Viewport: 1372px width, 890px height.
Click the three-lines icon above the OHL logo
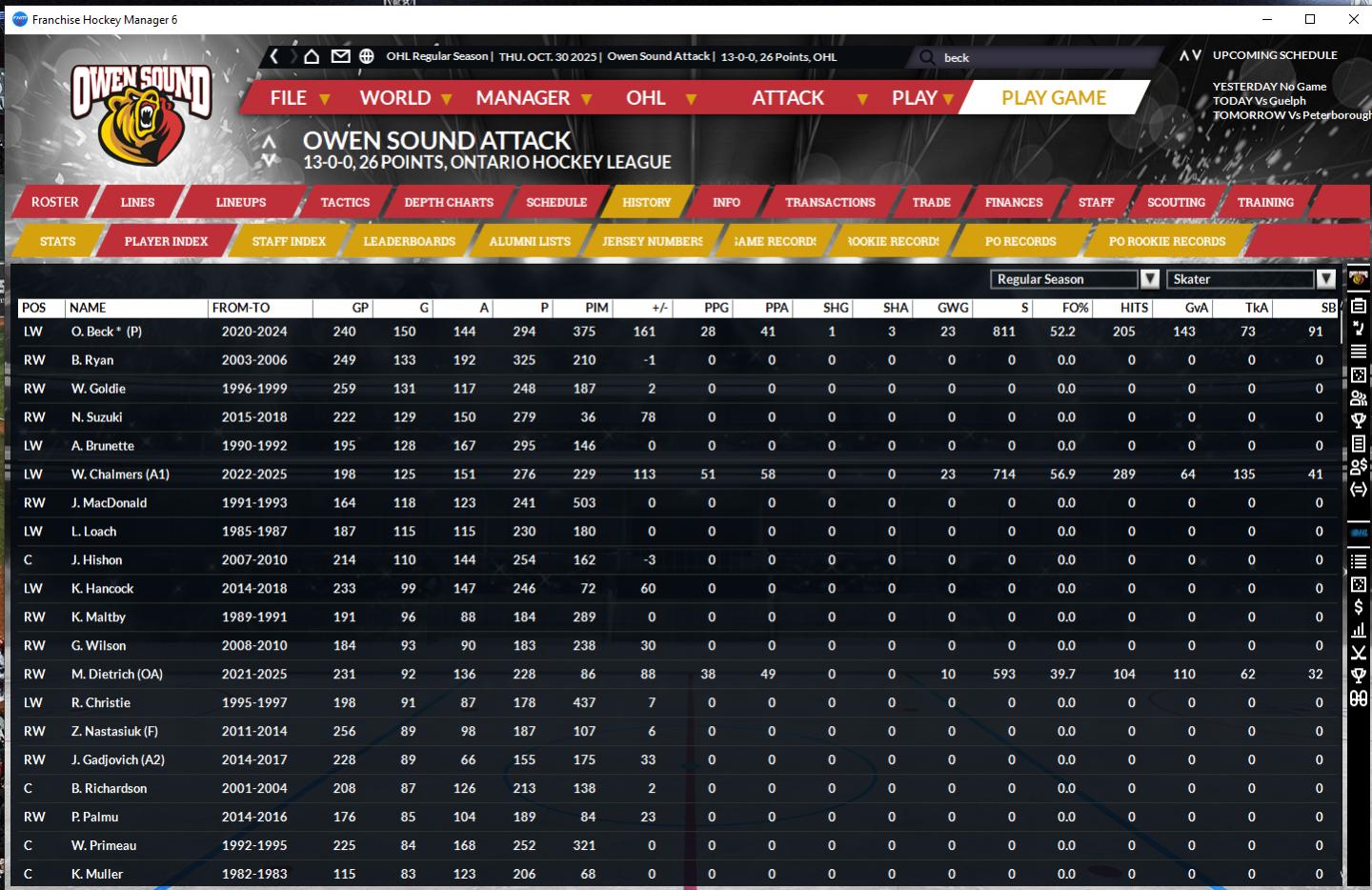(x=1359, y=352)
